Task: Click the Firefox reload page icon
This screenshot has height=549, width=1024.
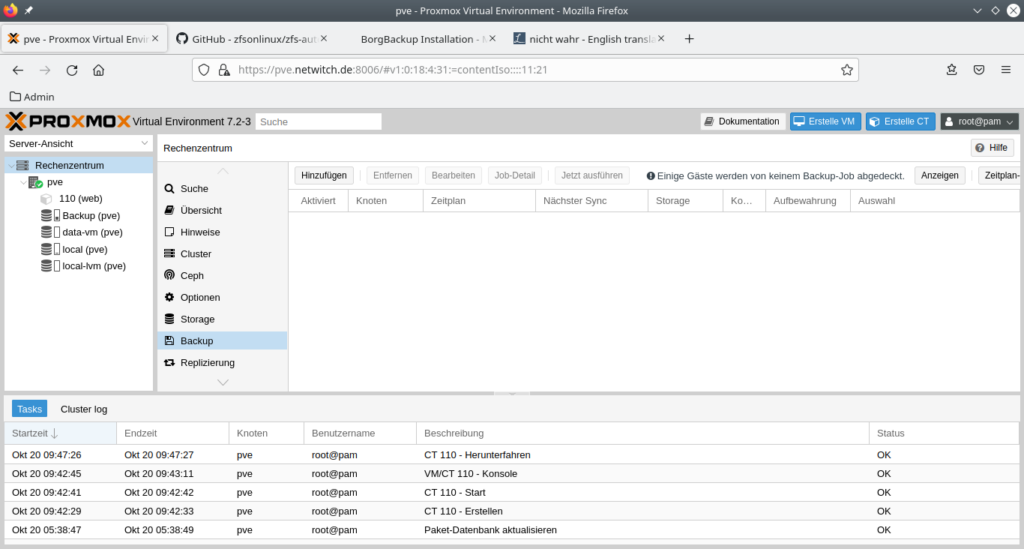Action: [x=72, y=71]
